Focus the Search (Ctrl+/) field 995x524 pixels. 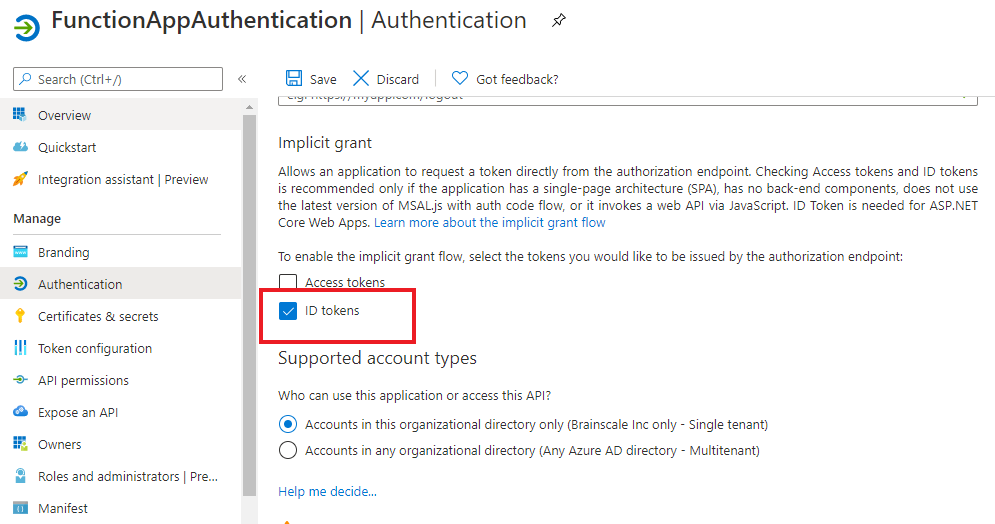[x=118, y=79]
